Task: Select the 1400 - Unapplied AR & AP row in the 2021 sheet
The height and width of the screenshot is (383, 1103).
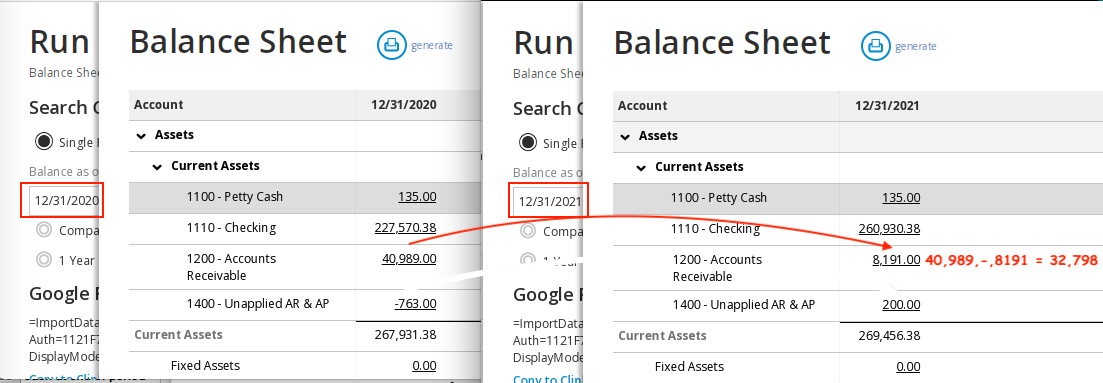Action: point(857,305)
